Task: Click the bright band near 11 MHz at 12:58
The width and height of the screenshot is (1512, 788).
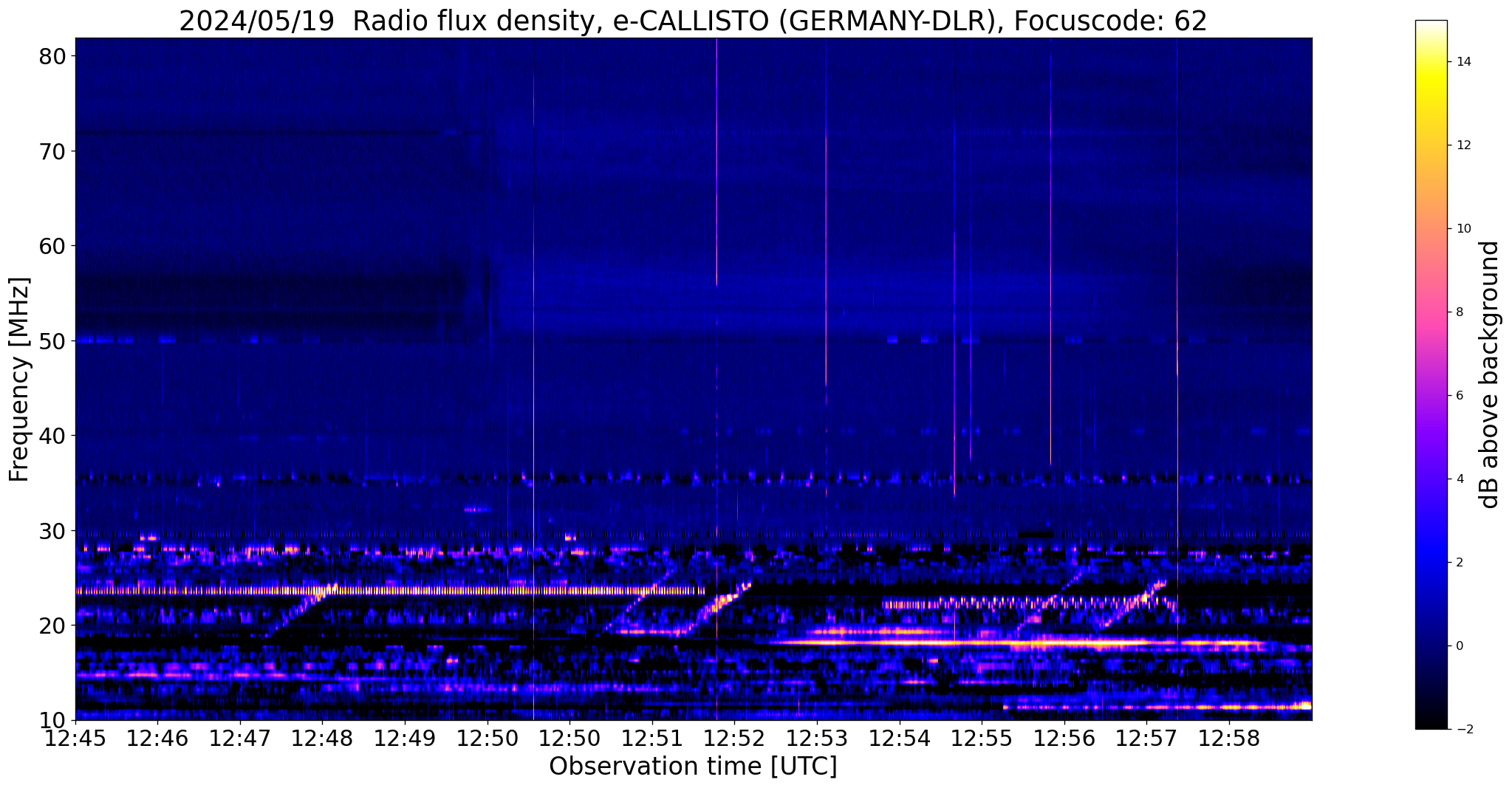Action: pyautogui.click(x=1157, y=707)
